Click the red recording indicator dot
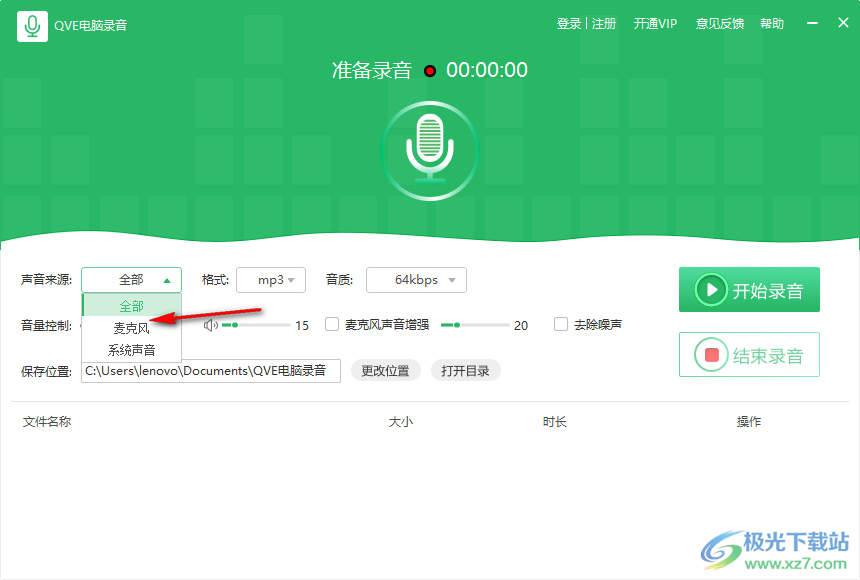Screen dimensions: 860x580 tap(430, 70)
